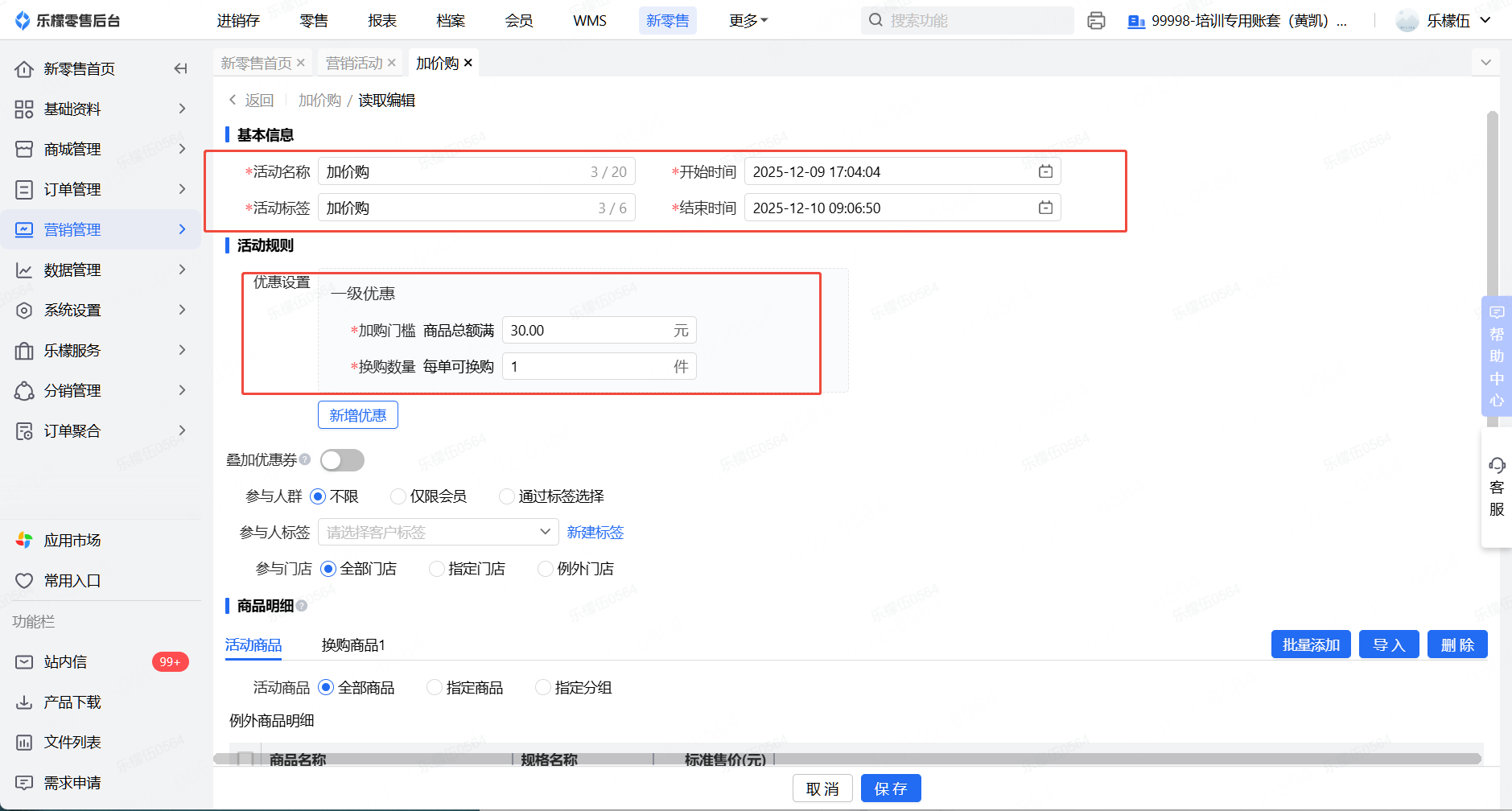Click the 订单聚合 icon

pyautogui.click(x=24, y=431)
